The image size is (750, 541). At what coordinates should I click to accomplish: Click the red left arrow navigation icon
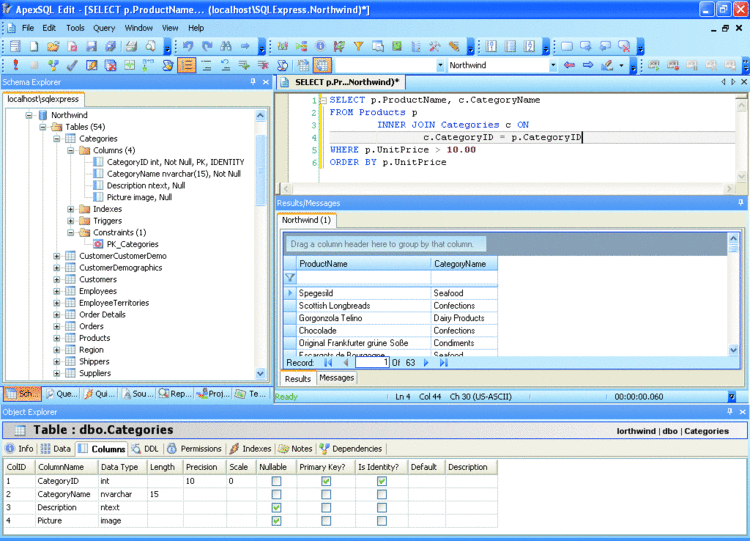pyautogui.click(x=569, y=65)
